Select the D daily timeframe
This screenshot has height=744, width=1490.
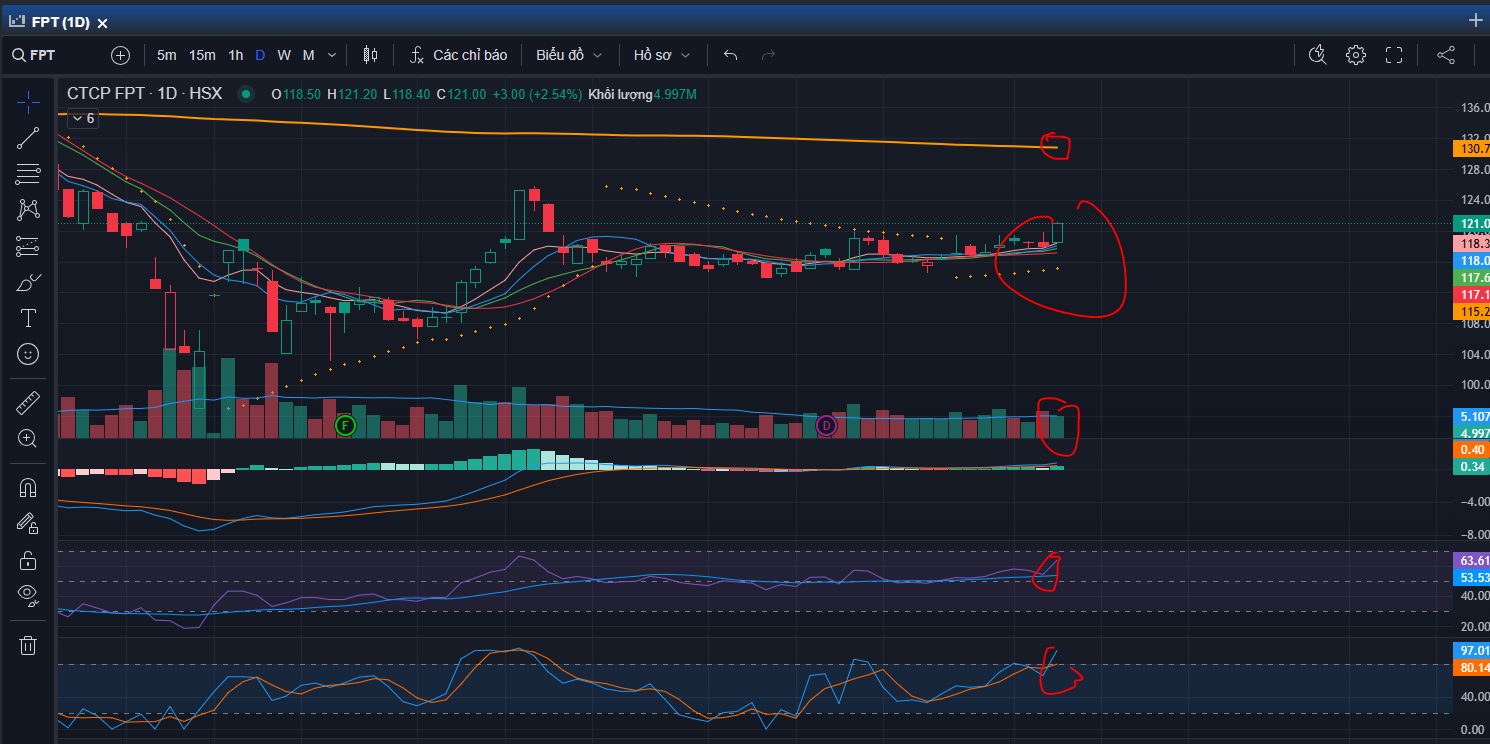pos(260,55)
